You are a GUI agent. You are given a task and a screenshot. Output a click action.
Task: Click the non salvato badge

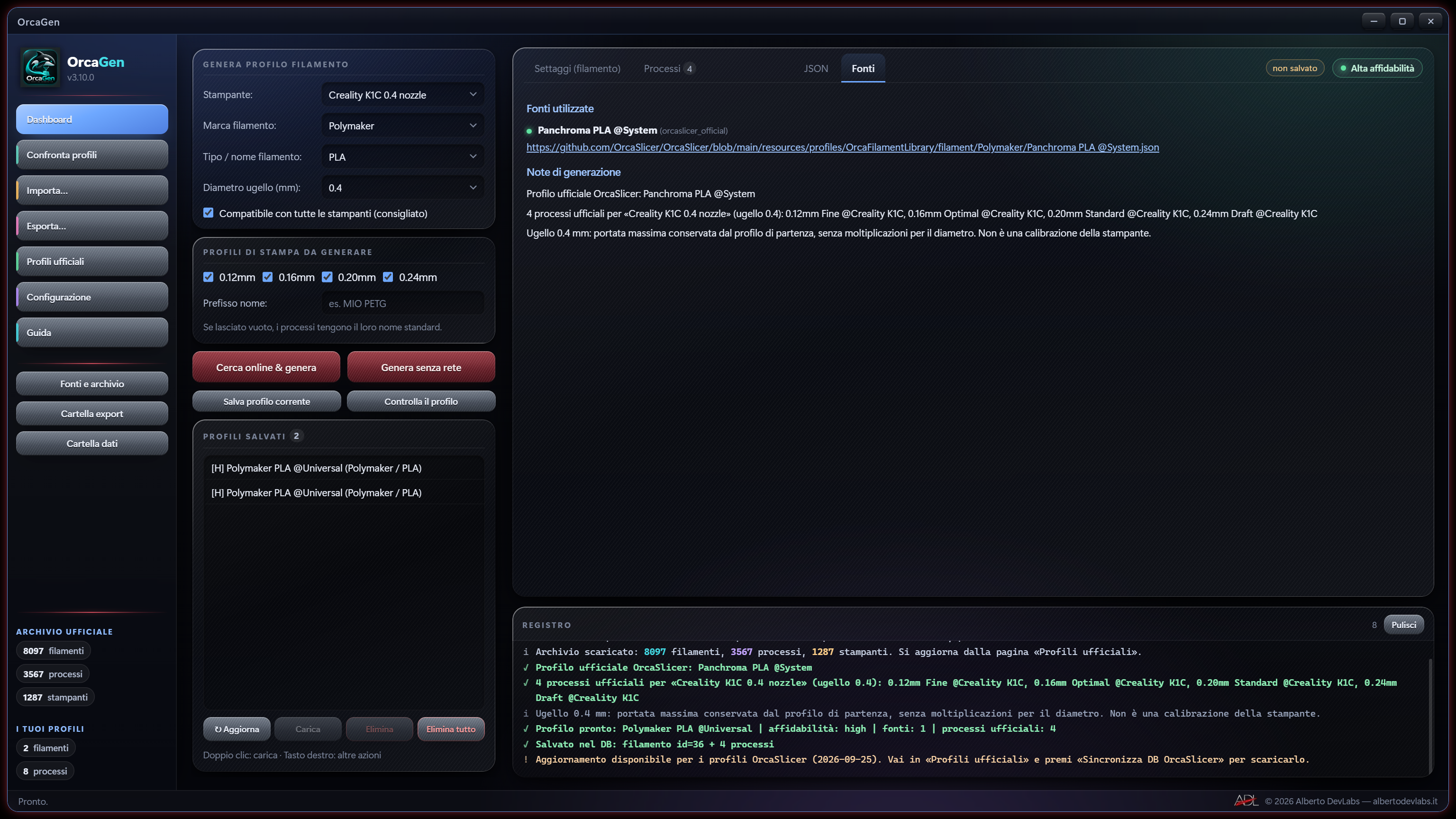(1294, 68)
